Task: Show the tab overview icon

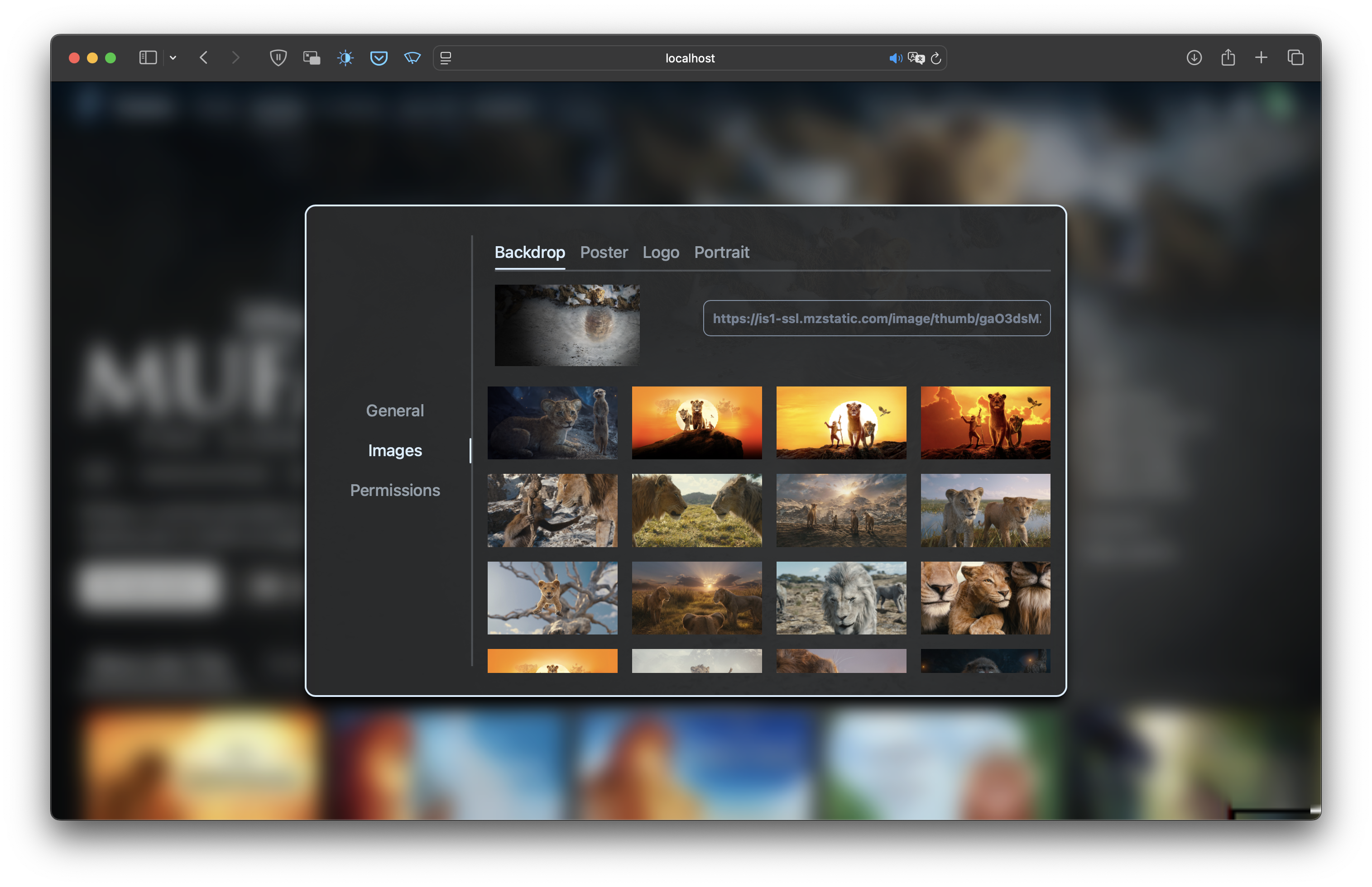Action: pos(1295,57)
